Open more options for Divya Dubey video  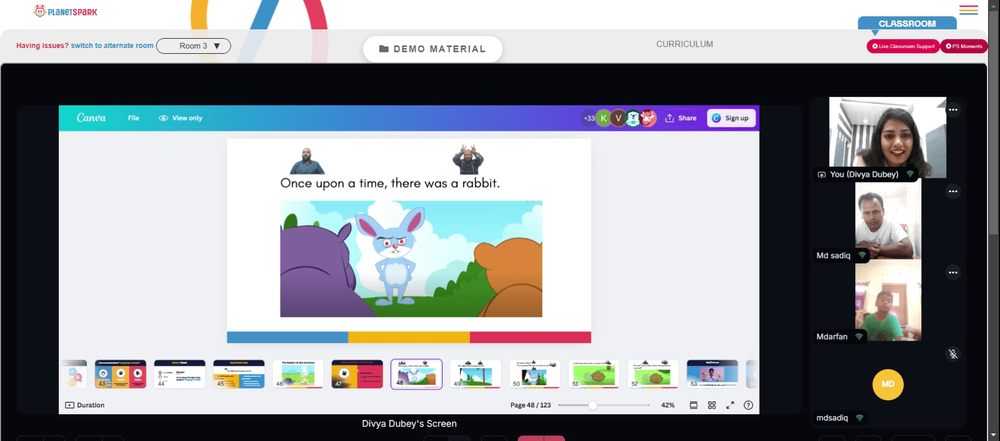(953, 110)
